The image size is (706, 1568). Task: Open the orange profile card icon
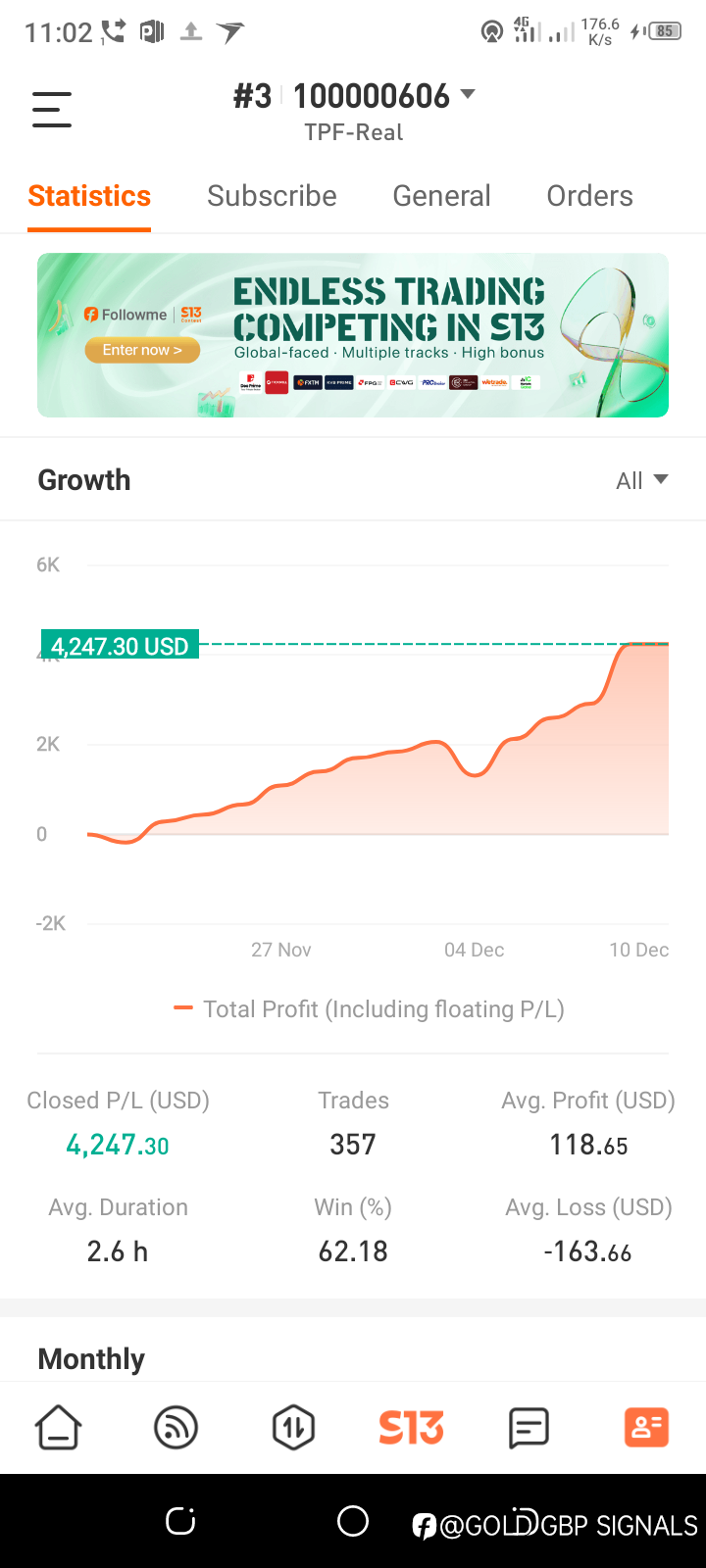[646, 1427]
